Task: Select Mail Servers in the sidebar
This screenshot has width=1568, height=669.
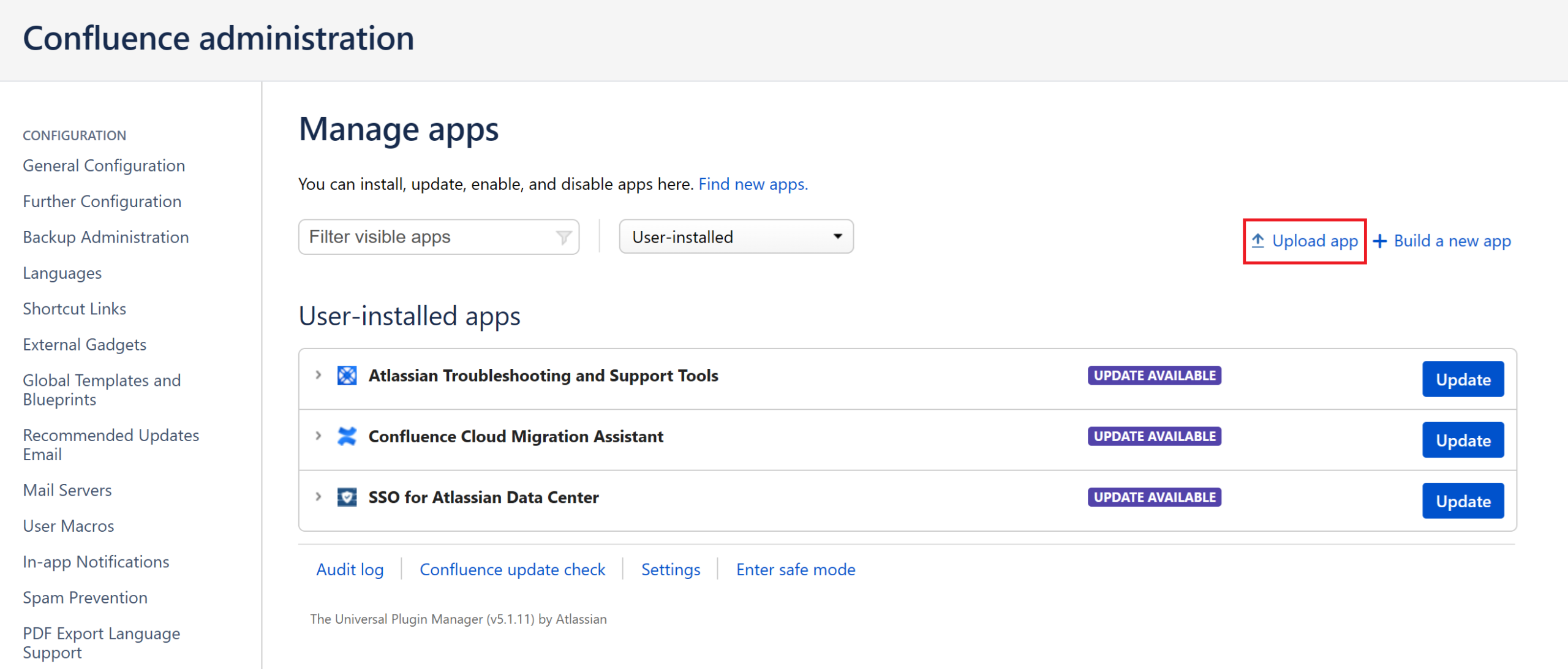Action: click(x=67, y=490)
